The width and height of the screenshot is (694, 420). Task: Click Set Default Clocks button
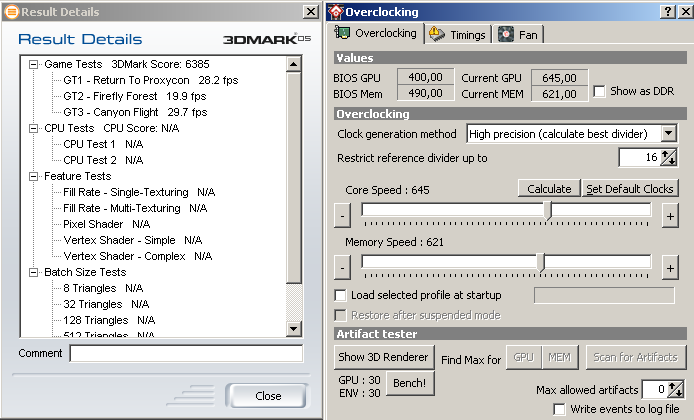tap(630, 189)
